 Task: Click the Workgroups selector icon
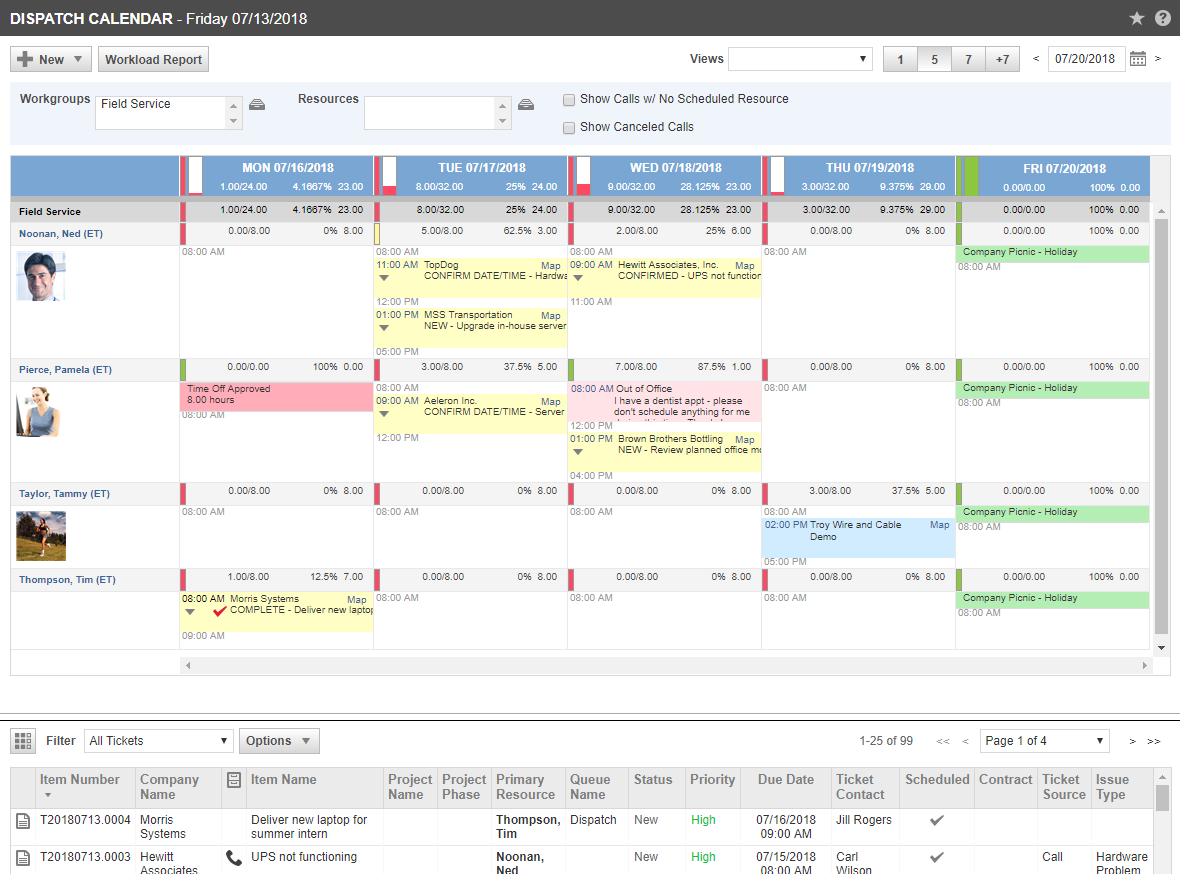(257, 105)
